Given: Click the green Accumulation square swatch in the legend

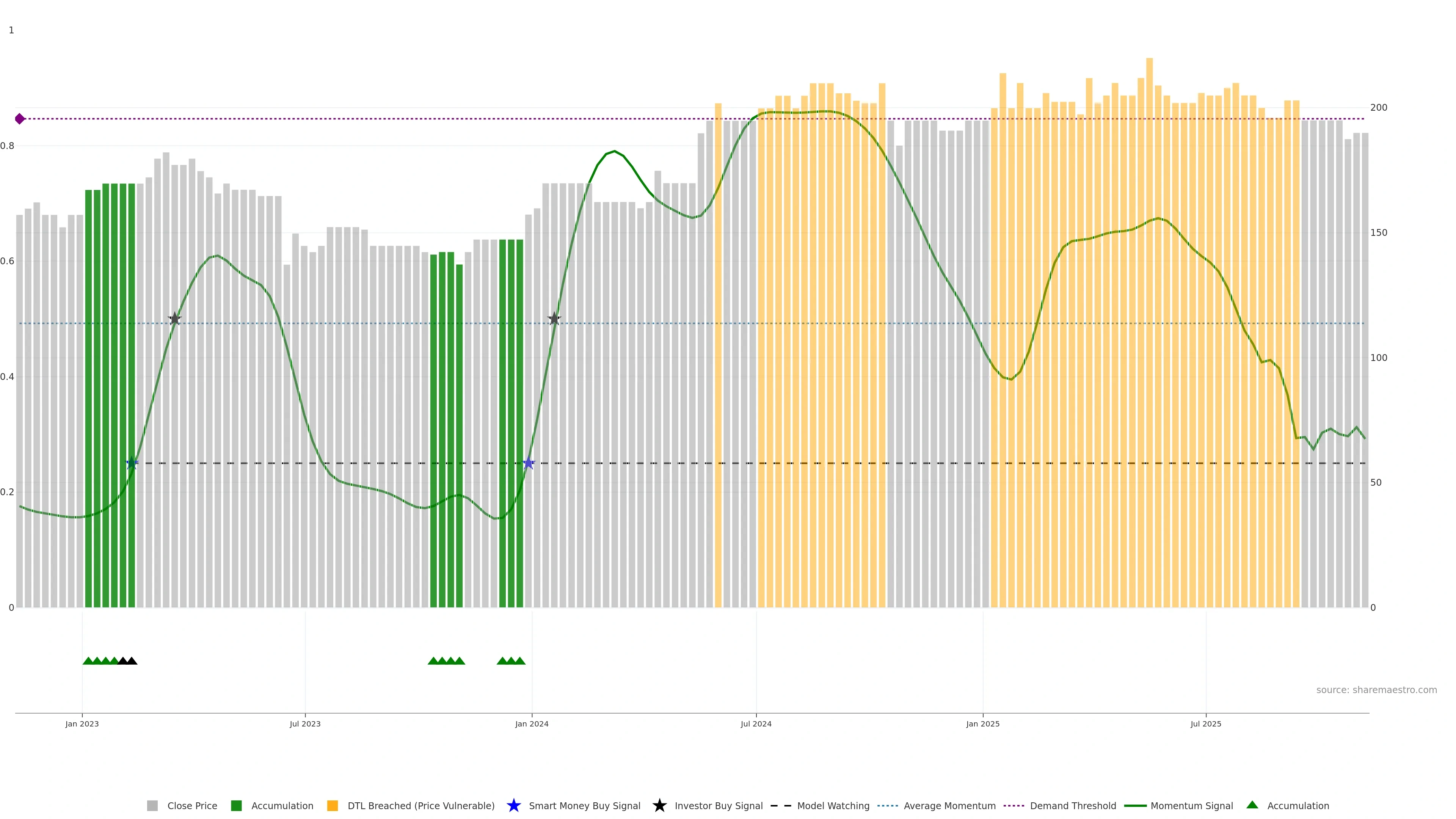Looking at the screenshot, I should coord(236,805).
